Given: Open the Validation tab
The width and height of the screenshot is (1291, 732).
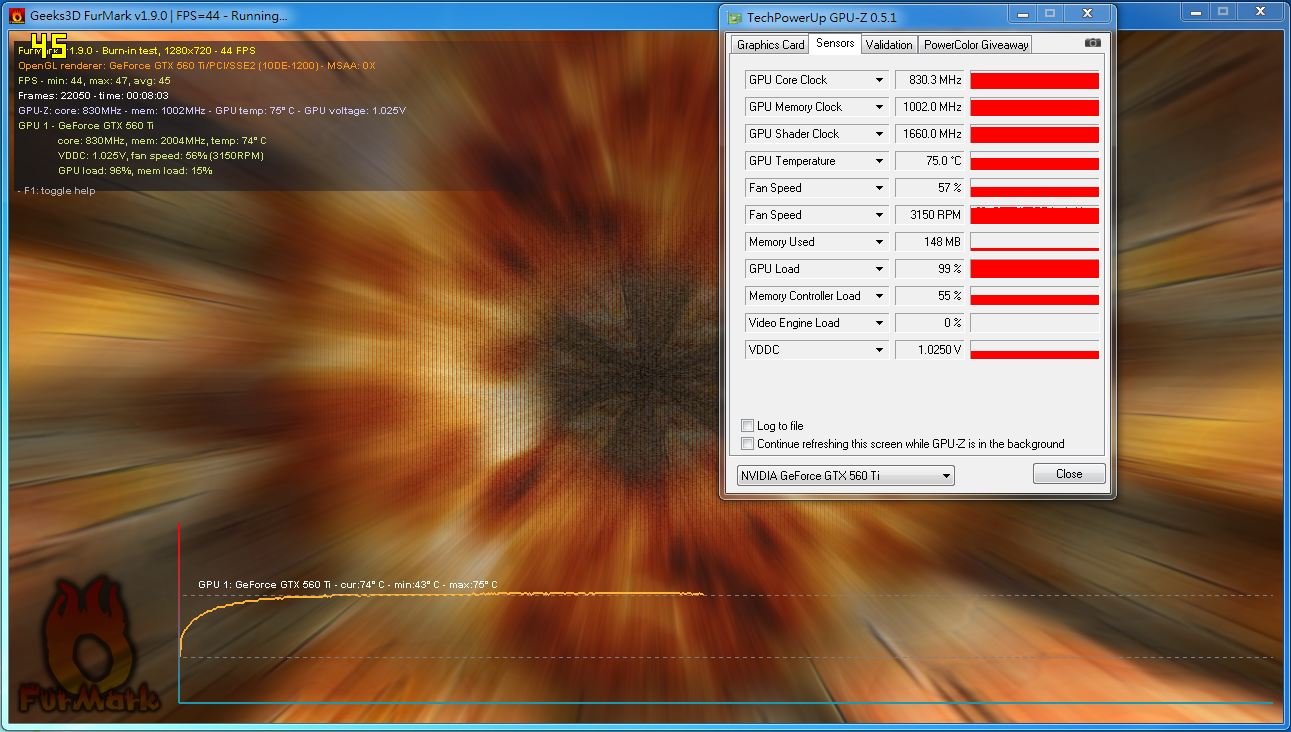Looking at the screenshot, I should (889, 45).
